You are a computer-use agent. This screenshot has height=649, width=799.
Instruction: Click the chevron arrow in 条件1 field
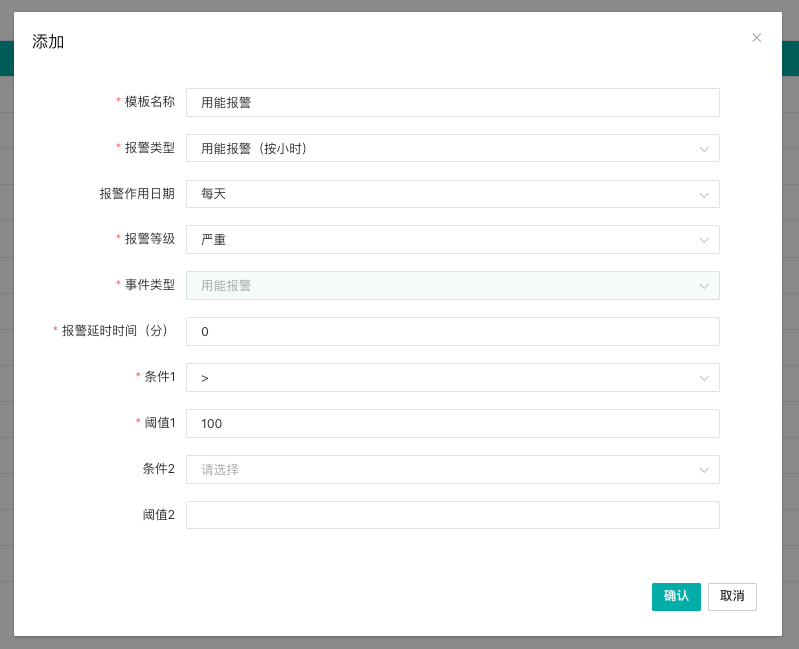point(704,378)
